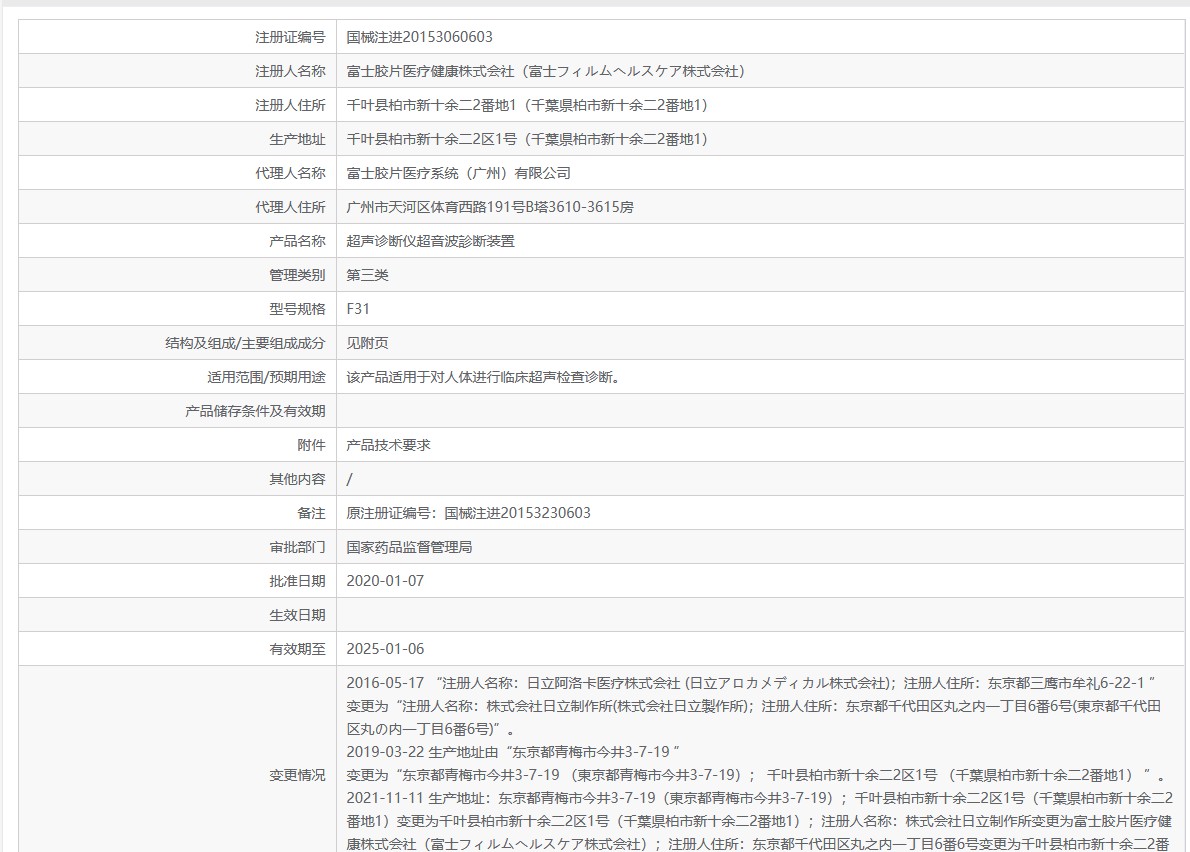Click the 变更情况 label
Screen dimensions: 1190x852
[297, 775]
